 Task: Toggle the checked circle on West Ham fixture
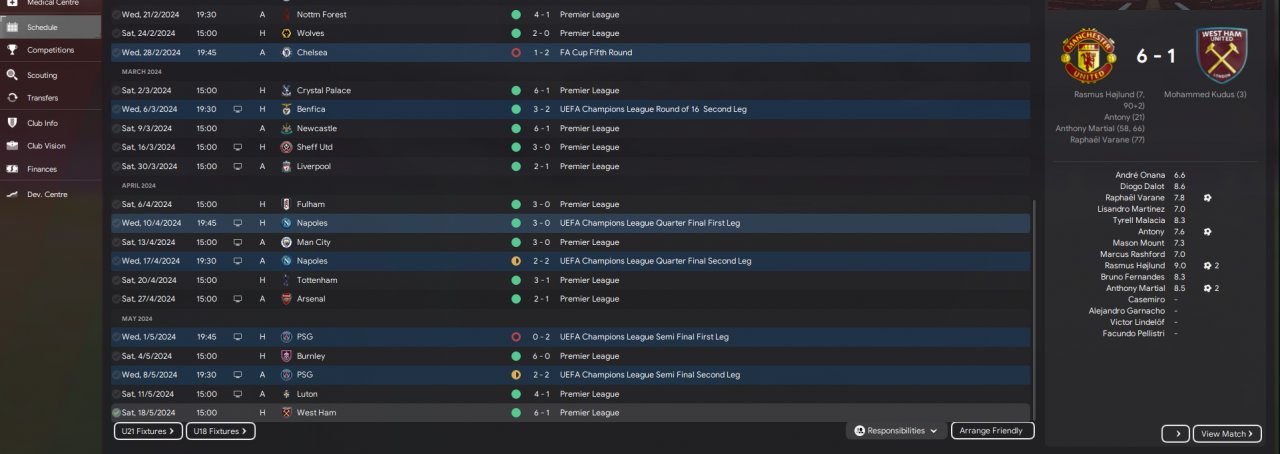tap(116, 412)
